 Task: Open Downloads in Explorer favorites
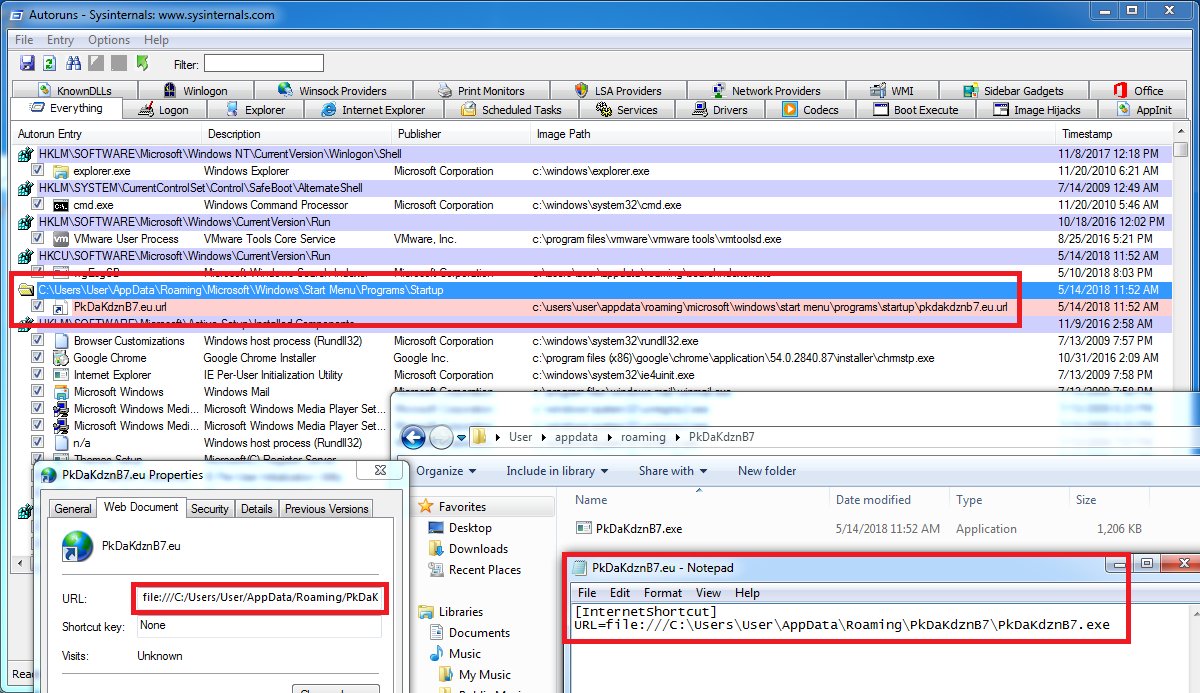[x=478, y=548]
